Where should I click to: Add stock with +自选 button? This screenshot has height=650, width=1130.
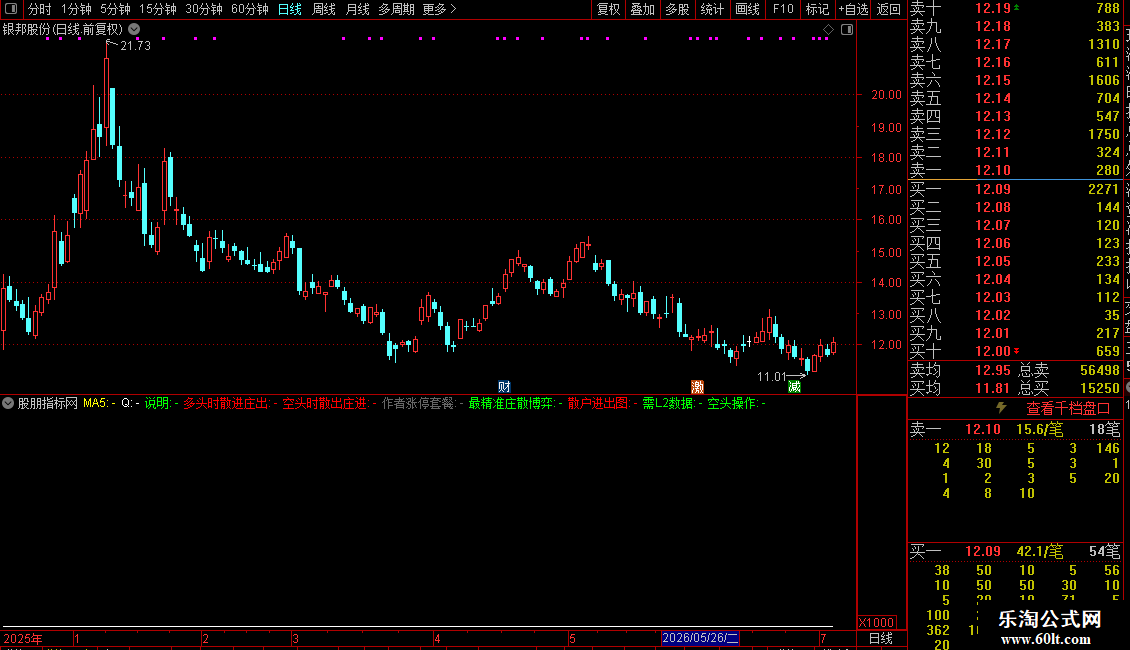[x=853, y=9]
